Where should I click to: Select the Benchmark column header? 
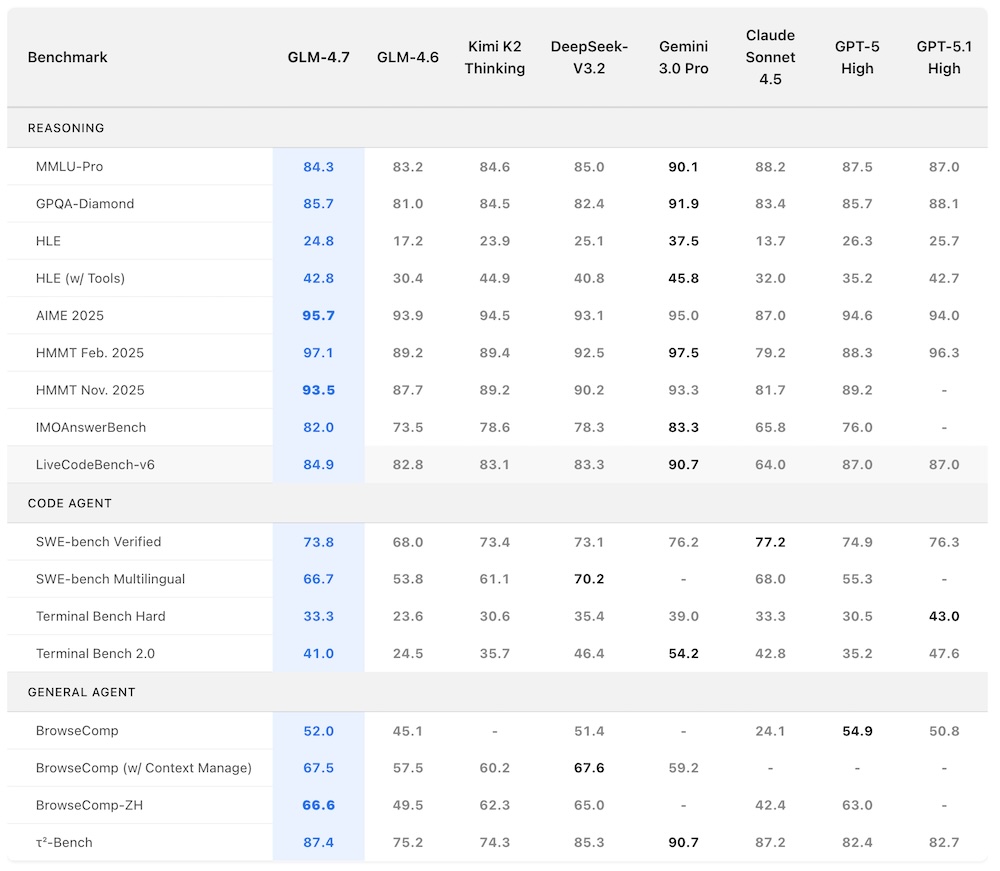(68, 57)
